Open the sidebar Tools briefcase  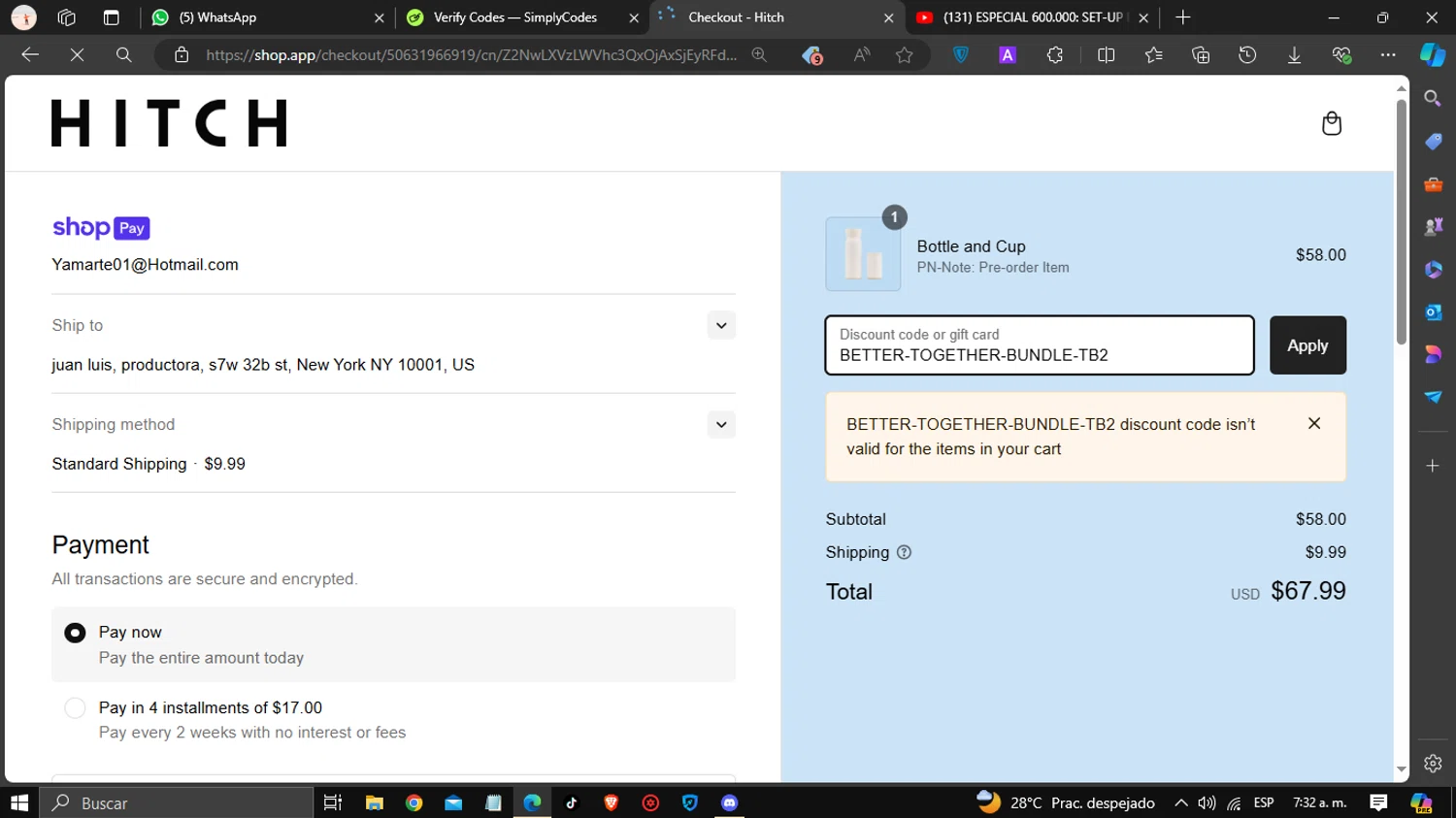pos(1433,184)
